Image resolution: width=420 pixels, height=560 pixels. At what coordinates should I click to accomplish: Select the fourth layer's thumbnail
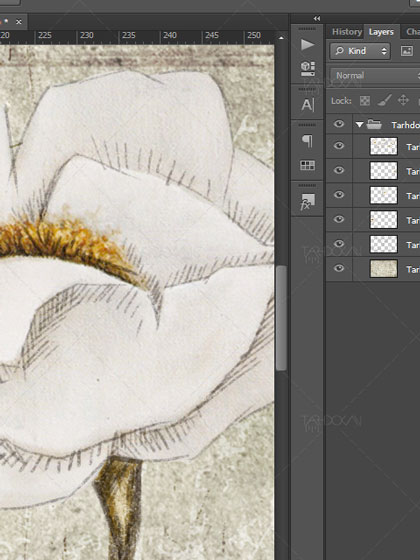pyautogui.click(x=384, y=219)
